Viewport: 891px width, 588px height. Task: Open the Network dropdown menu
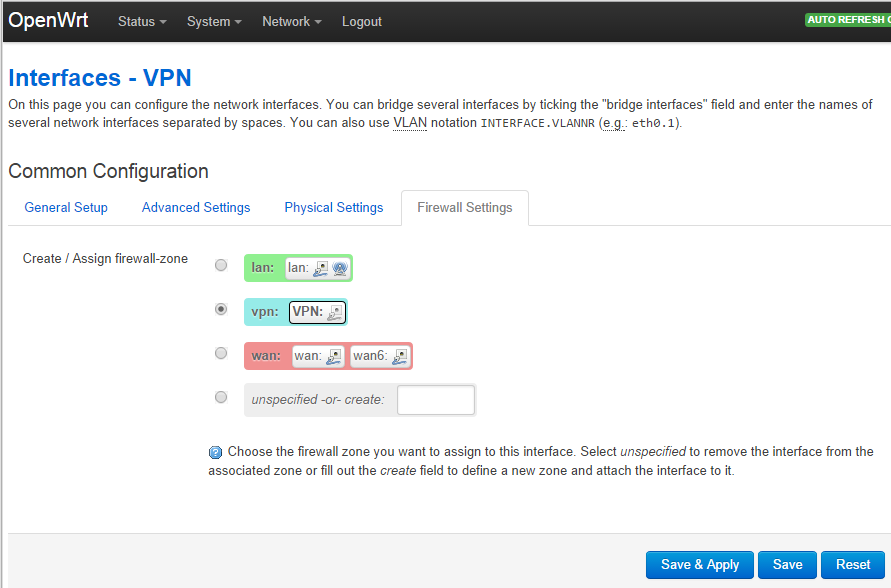click(x=292, y=22)
